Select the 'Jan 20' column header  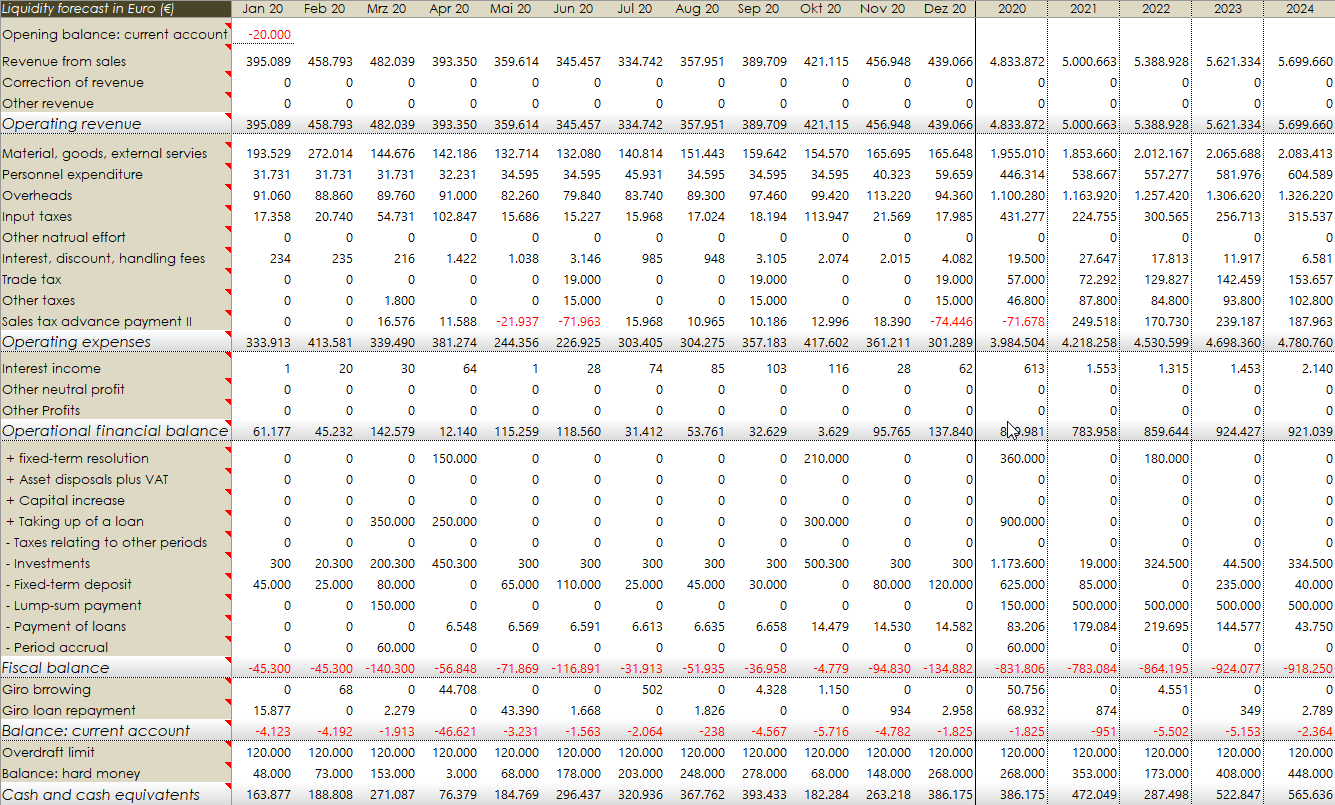pos(263,9)
